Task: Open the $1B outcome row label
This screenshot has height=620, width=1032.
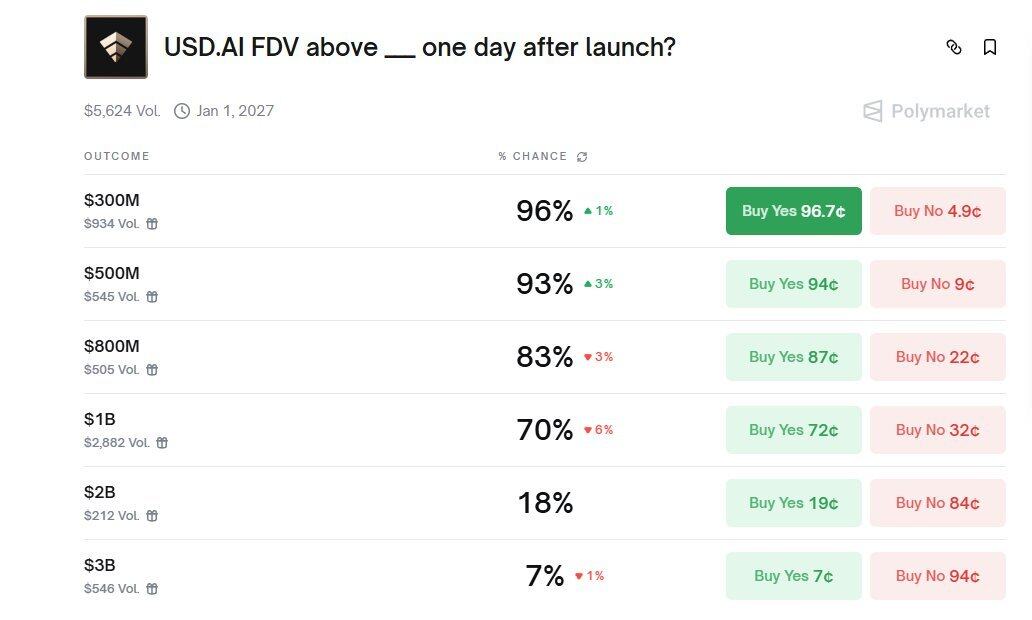Action: point(100,419)
